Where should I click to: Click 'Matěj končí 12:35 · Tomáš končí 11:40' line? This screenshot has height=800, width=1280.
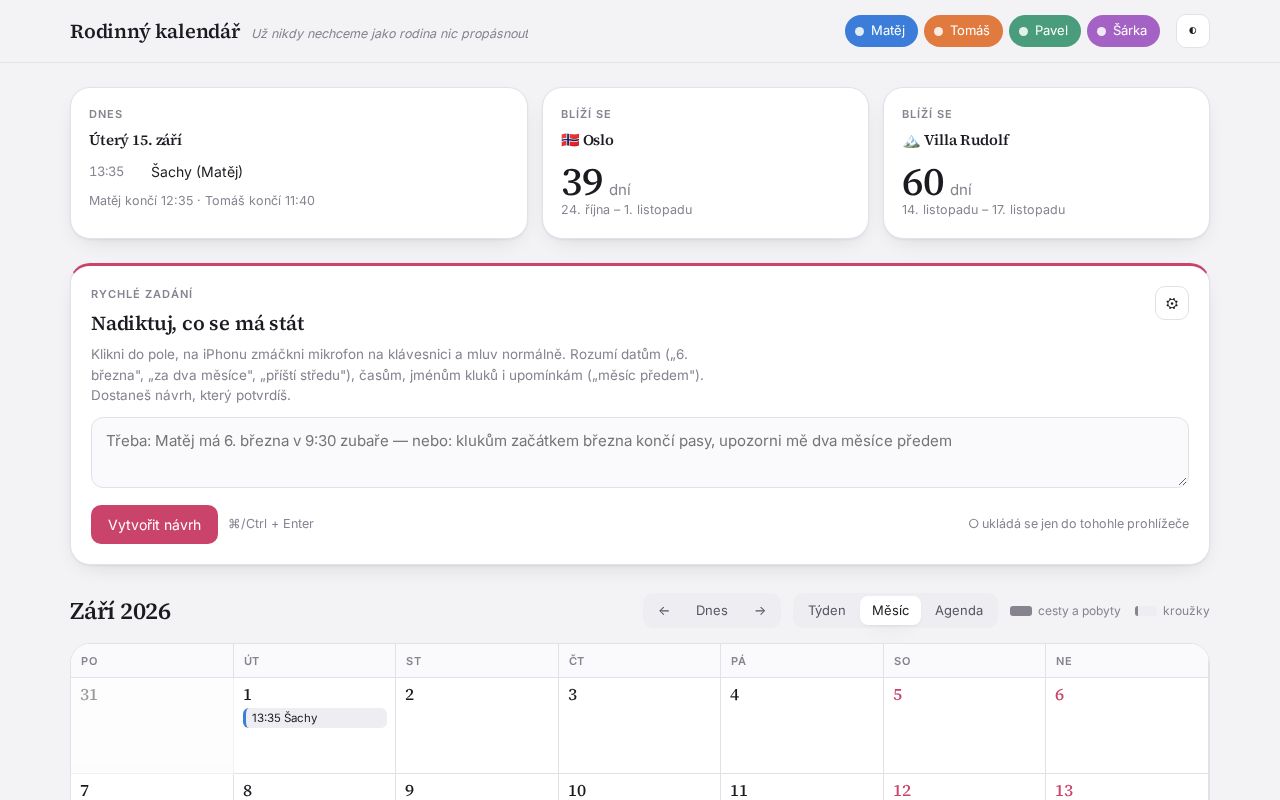pos(202,201)
